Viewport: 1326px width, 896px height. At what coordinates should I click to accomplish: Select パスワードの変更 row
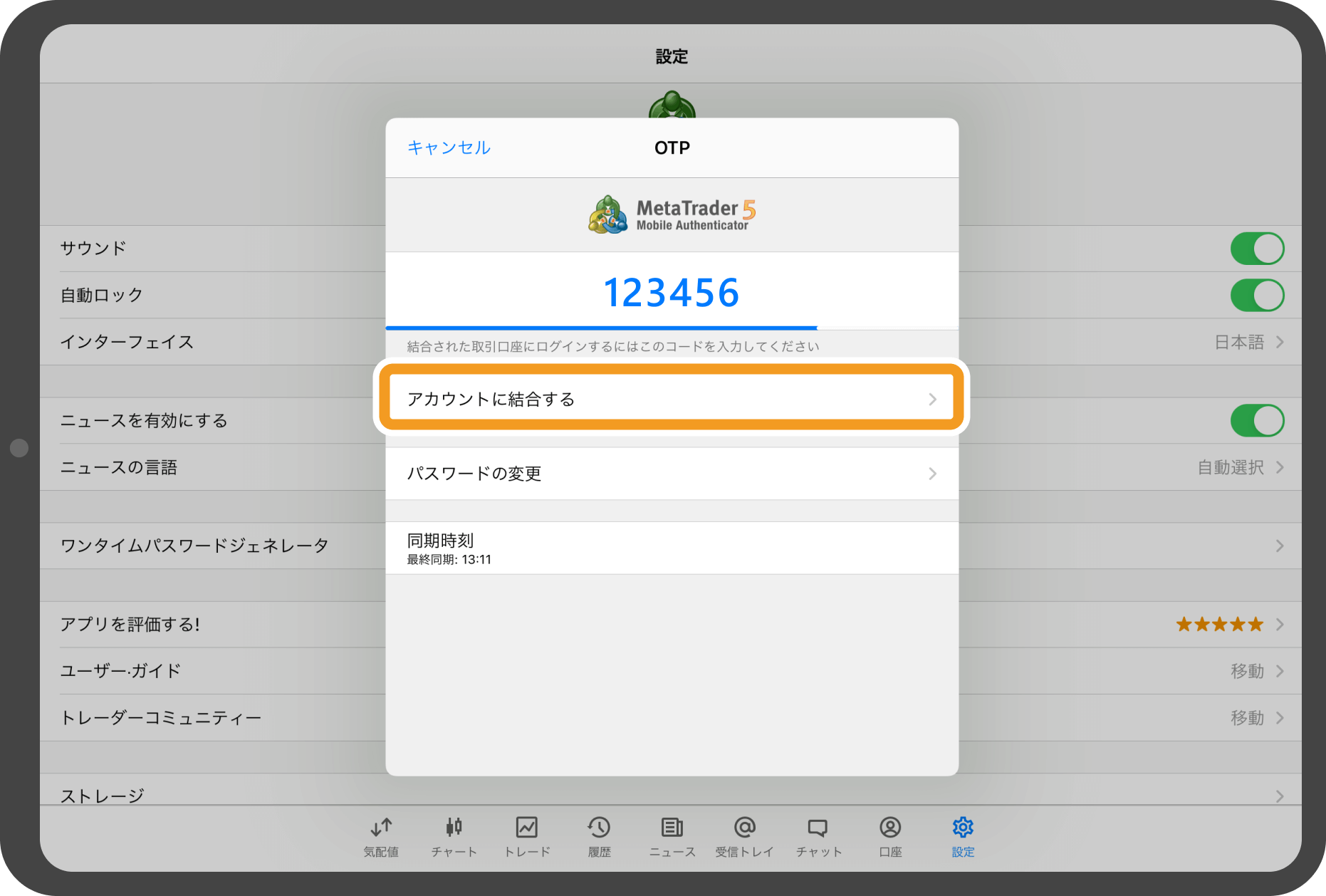click(672, 474)
